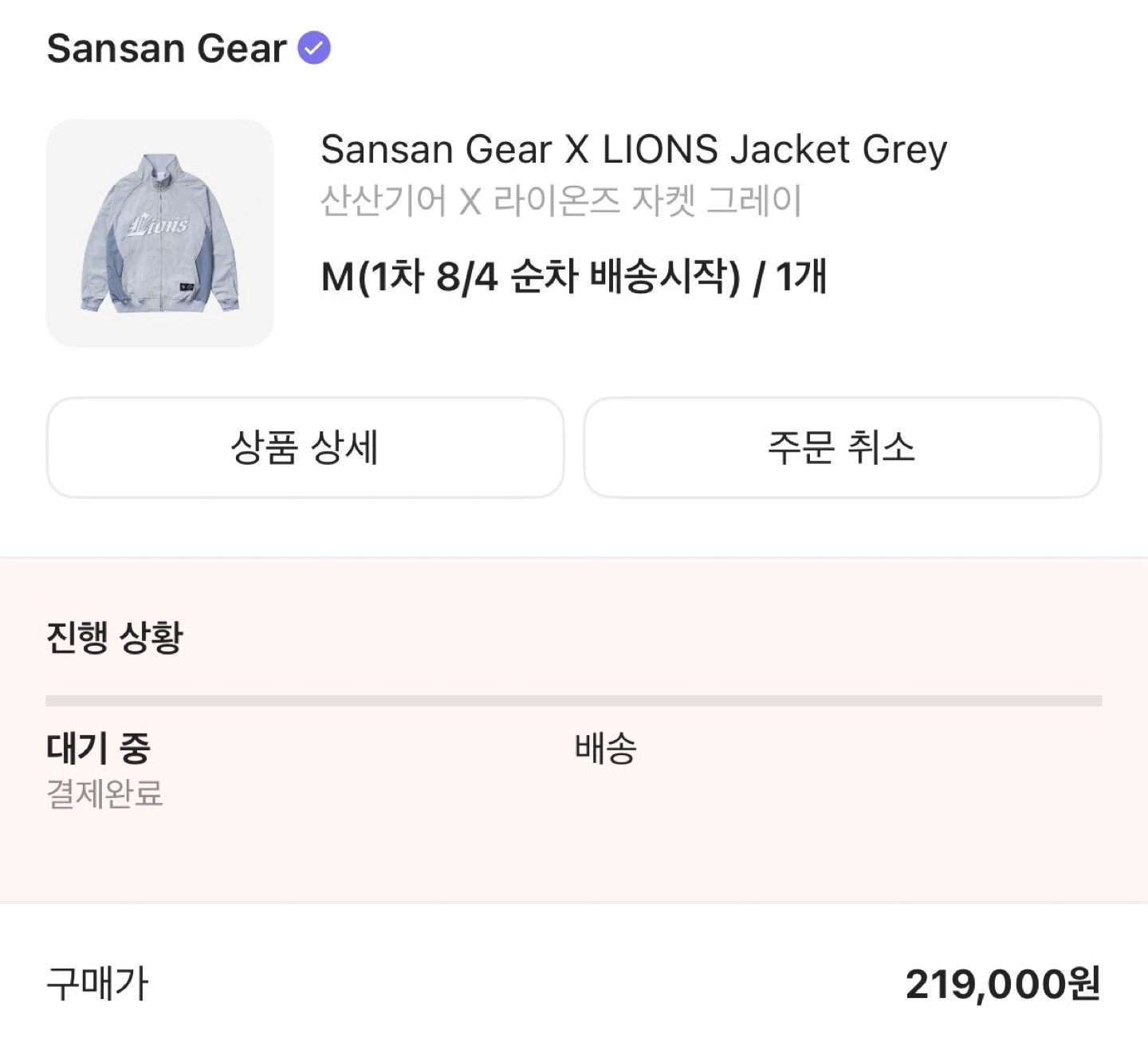Cancel the order with 주문 취소

tap(842, 447)
